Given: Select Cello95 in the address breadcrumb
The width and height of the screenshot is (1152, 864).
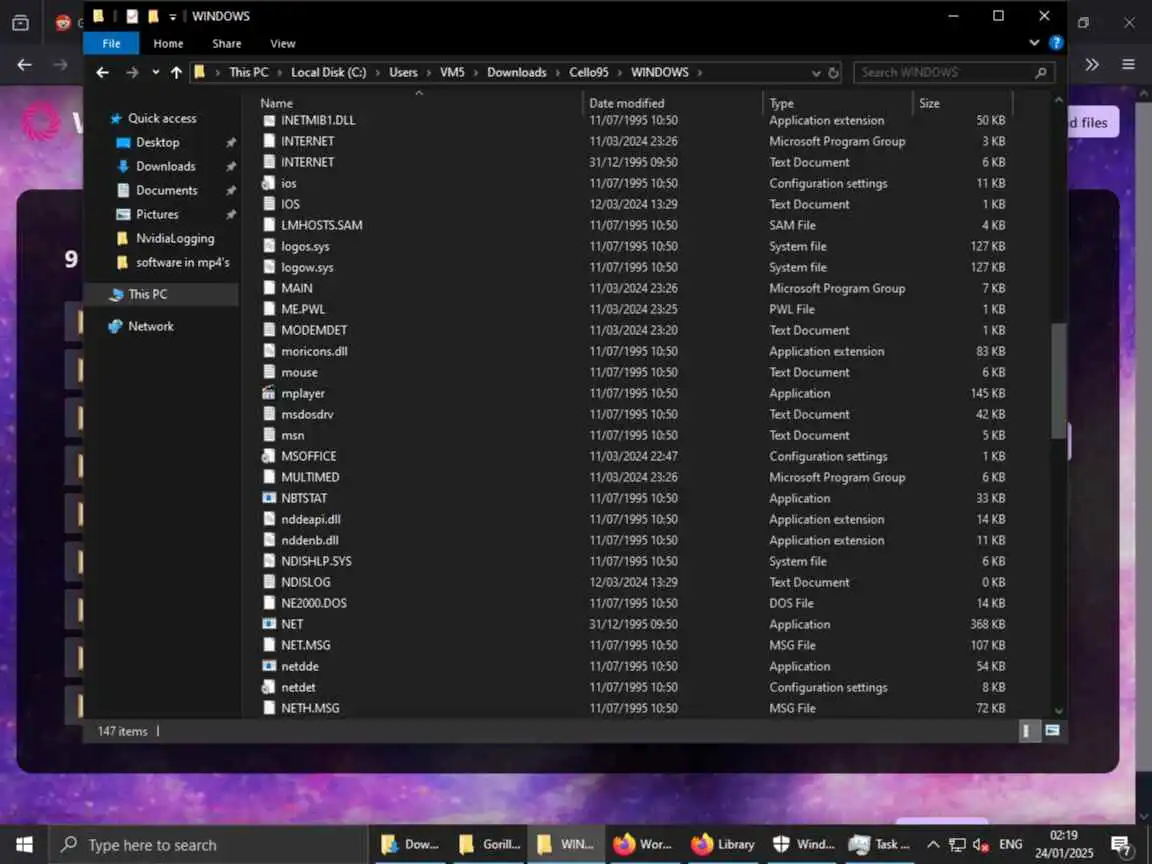Looking at the screenshot, I should coord(588,72).
